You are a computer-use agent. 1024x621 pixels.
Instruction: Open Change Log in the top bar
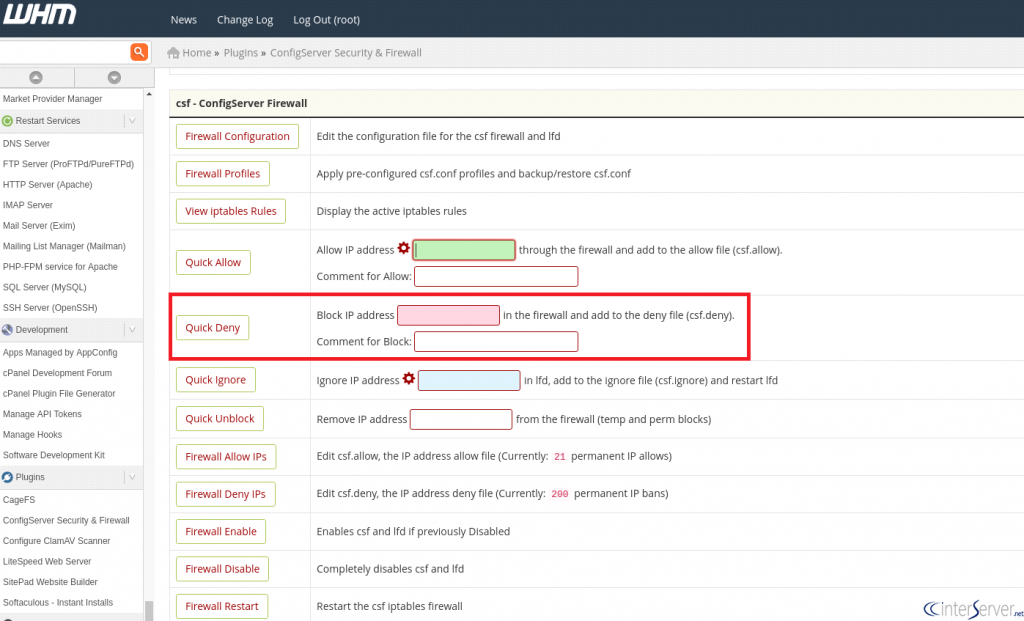[245, 20]
